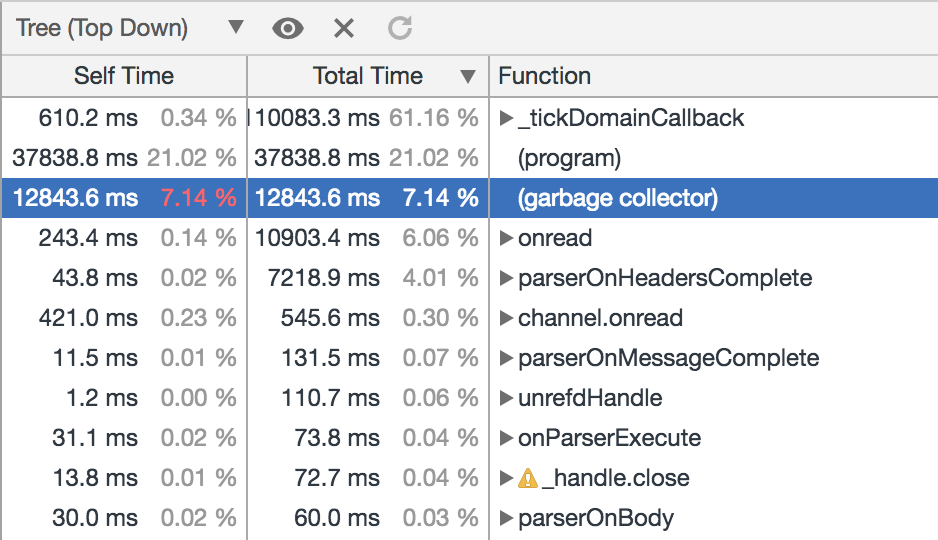Image resolution: width=938 pixels, height=540 pixels.
Task: Expand parserOnHeadersComplete tree node
Action: coord(506,278)
